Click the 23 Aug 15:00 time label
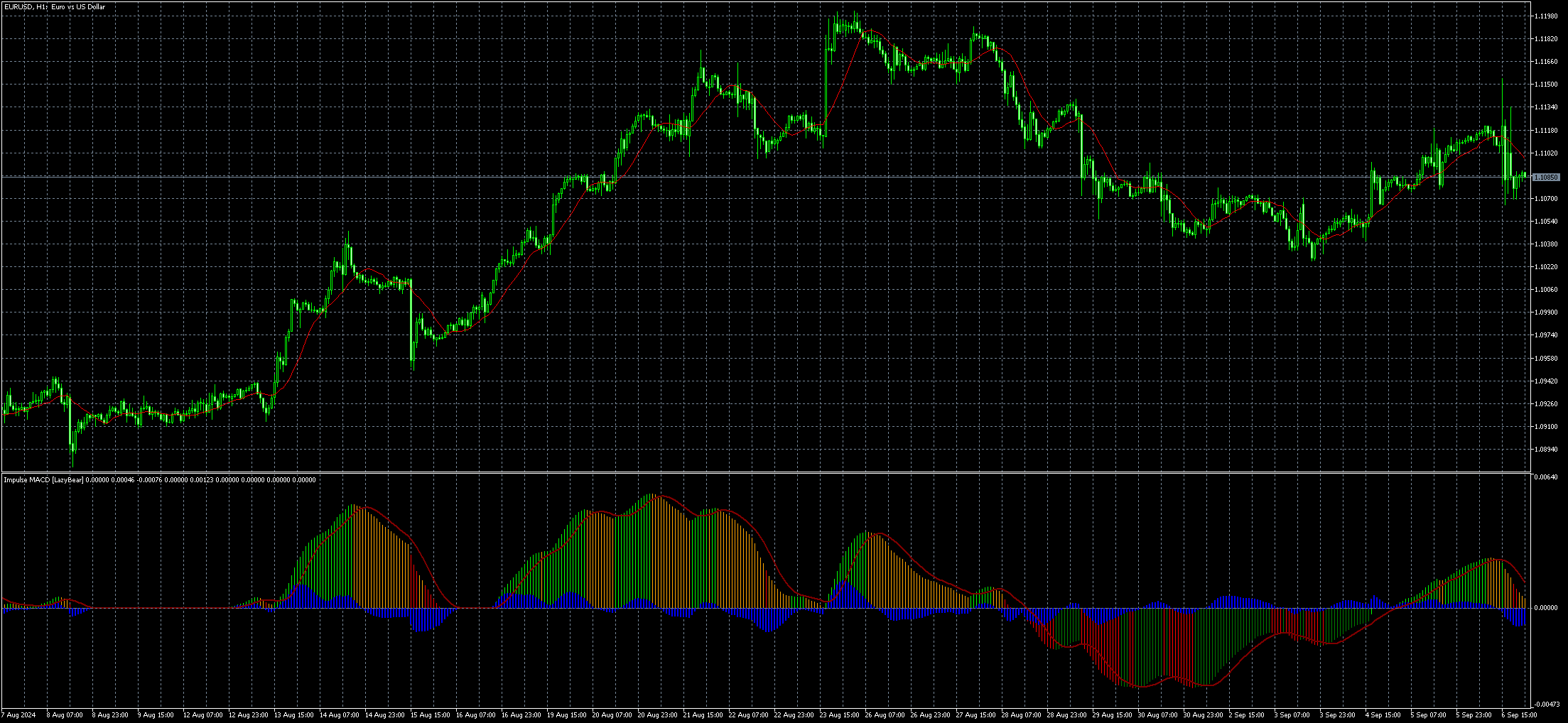 (x=840, y=715)
